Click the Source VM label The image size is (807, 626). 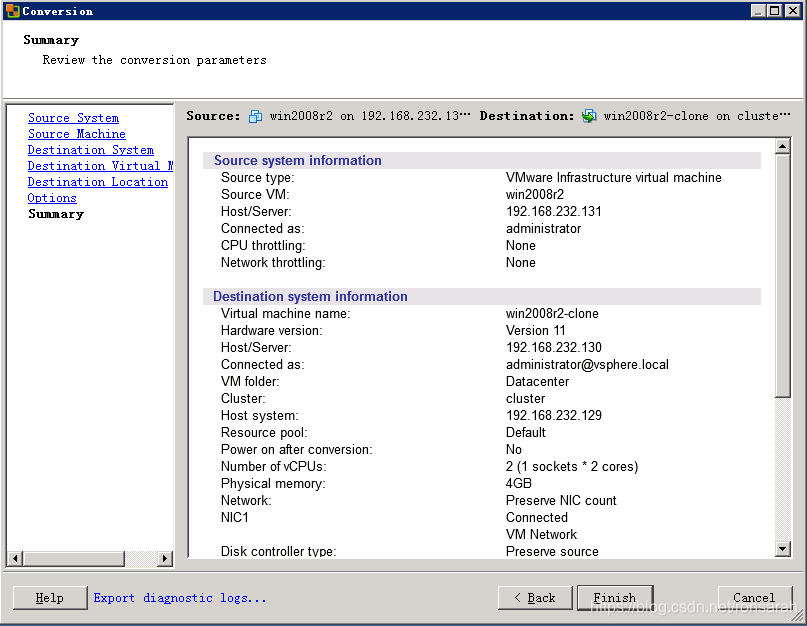pos(255,195)
